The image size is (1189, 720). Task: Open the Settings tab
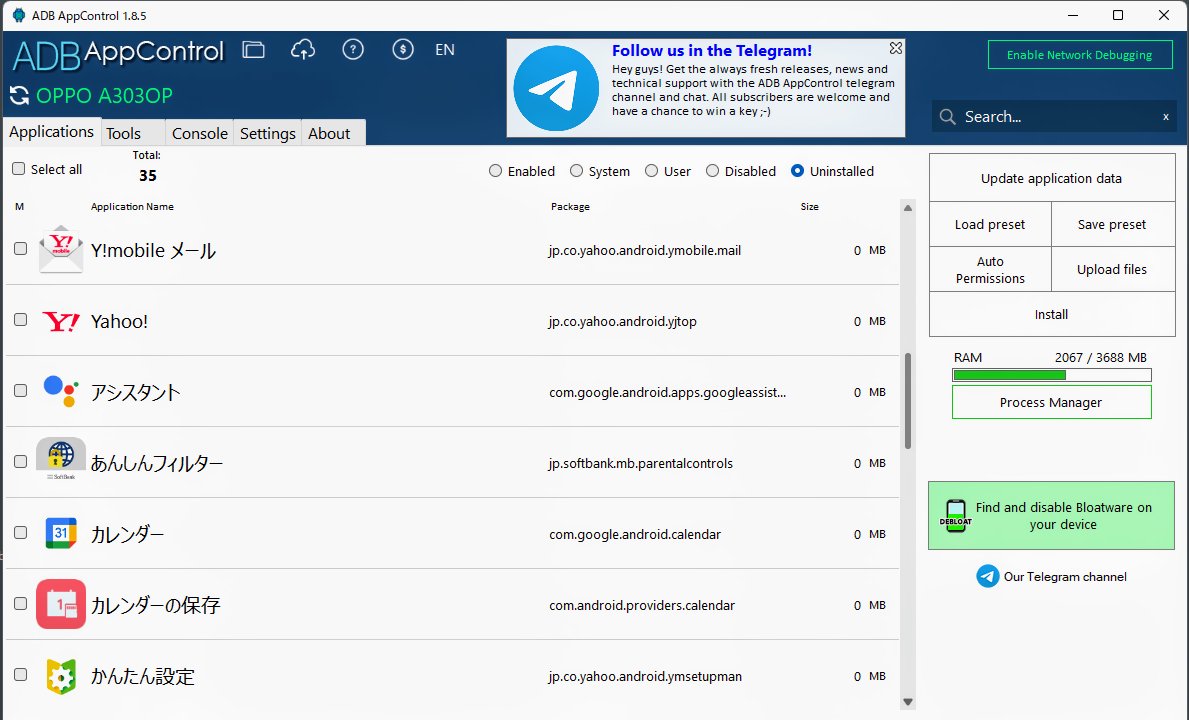(x=268, y=133)
